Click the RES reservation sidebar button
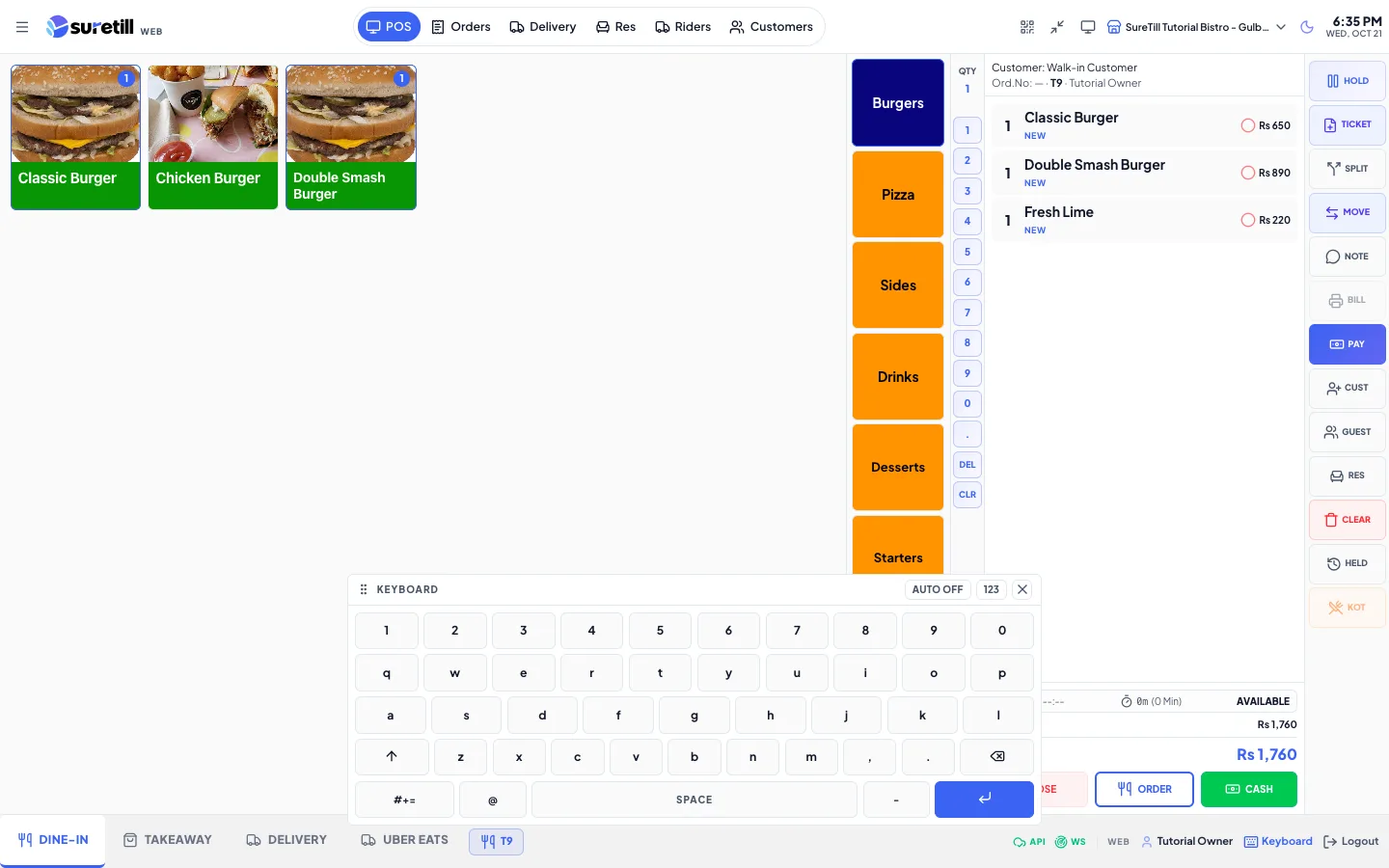This screenshot has height=868, width=1389. coord(1348,475)
